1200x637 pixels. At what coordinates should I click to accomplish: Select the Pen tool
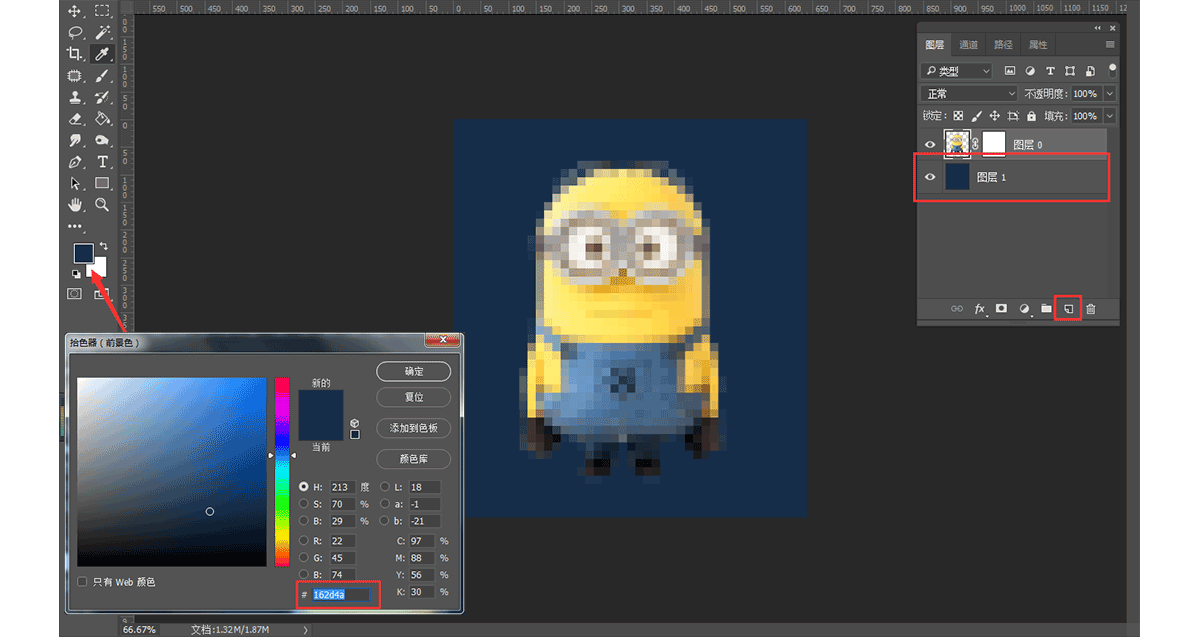pos(75,162)
